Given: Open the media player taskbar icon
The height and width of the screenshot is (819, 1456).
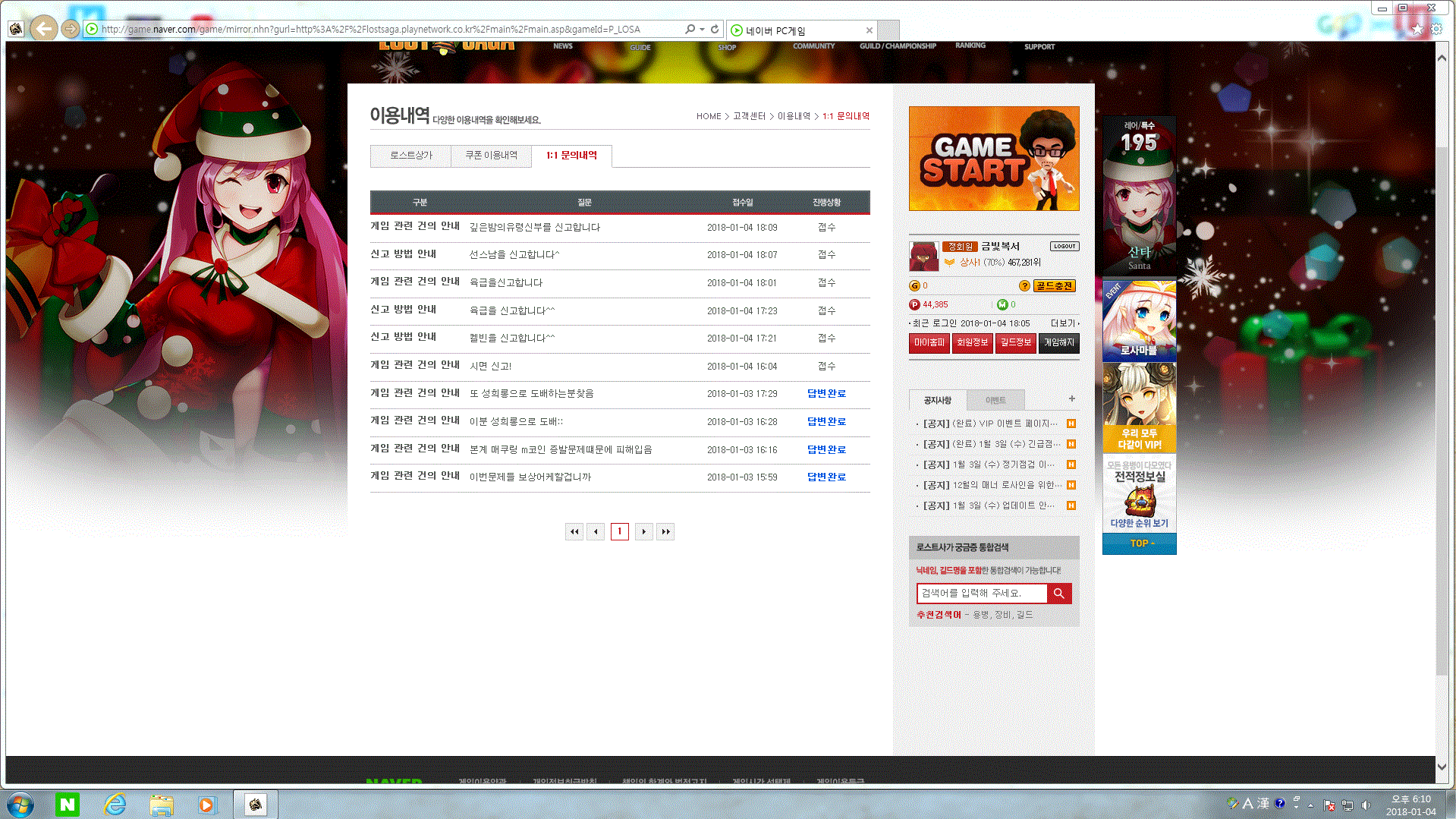Looking at the screenshot, I should (206, 805).
